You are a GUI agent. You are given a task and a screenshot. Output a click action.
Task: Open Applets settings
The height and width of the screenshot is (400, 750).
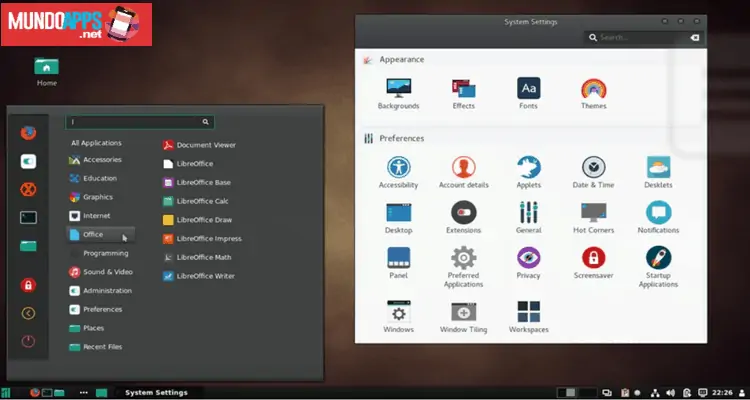[529, 172]
